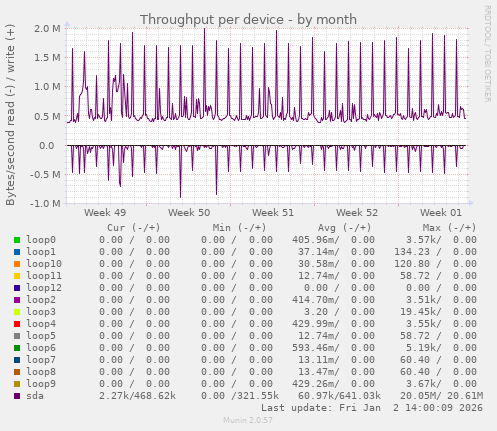Click the loop0 green color swatch
This screenshot has height=431, width=497.
(x=17, y=240)
